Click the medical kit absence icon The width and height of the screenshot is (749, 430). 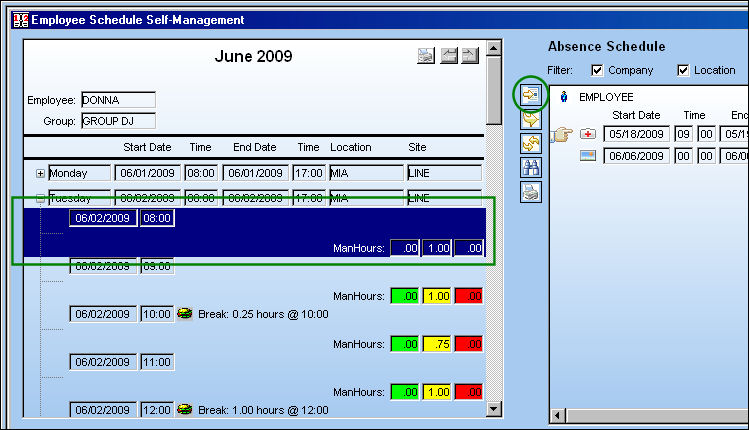click(x=588, y=134)
